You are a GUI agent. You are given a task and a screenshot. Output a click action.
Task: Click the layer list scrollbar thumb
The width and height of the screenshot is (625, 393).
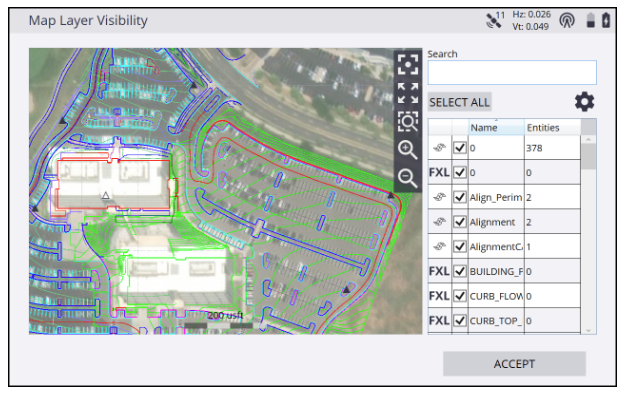coord(589,157)
